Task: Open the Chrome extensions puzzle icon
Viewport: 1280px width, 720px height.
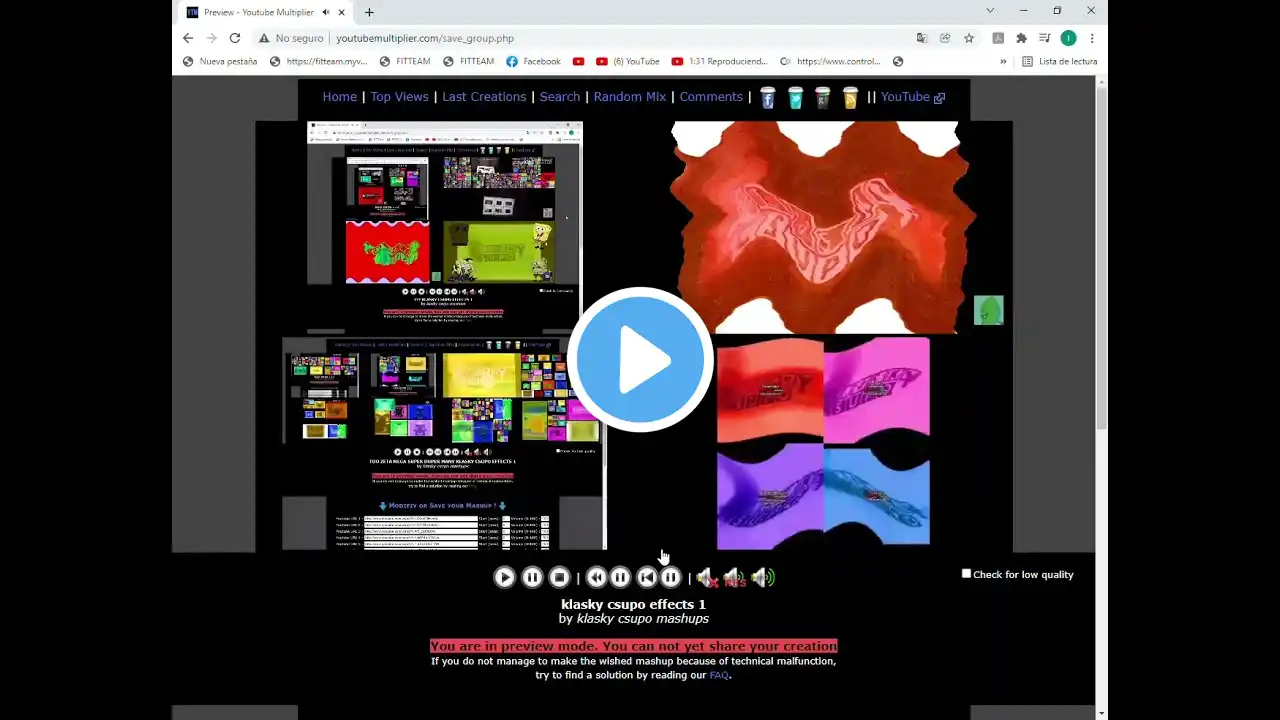Action: click(x=1021, y=38)
